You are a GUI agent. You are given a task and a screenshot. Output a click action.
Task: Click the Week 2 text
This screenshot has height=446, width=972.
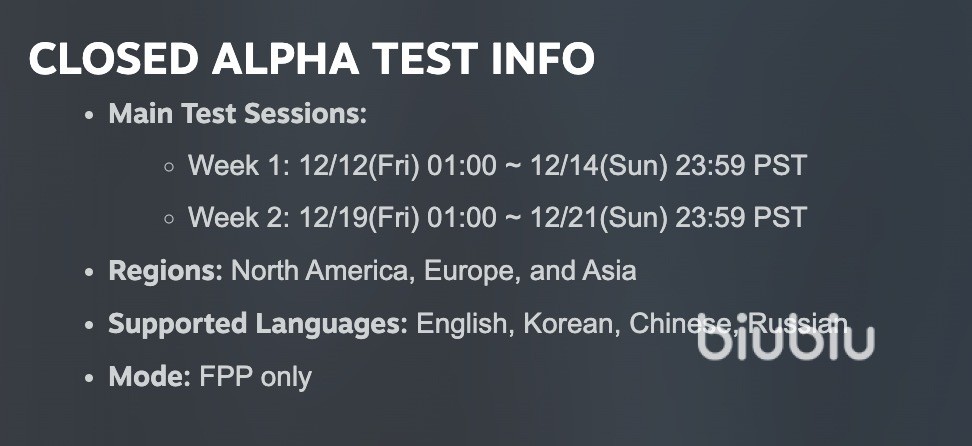tap(235, 218)
